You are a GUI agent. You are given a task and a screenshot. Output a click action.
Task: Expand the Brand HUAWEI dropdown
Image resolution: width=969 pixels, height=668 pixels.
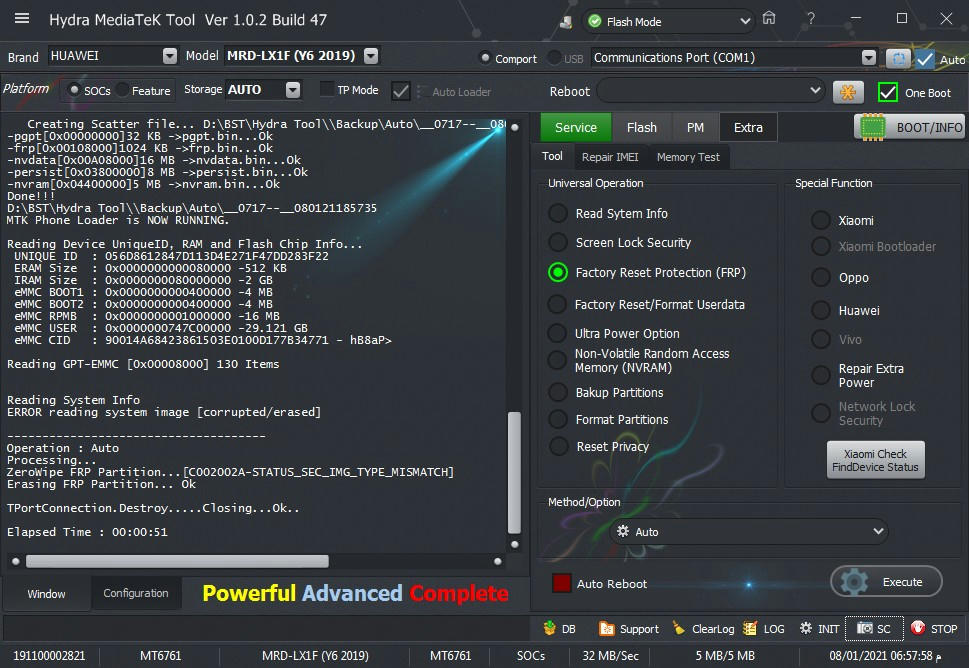coord(170,56)
